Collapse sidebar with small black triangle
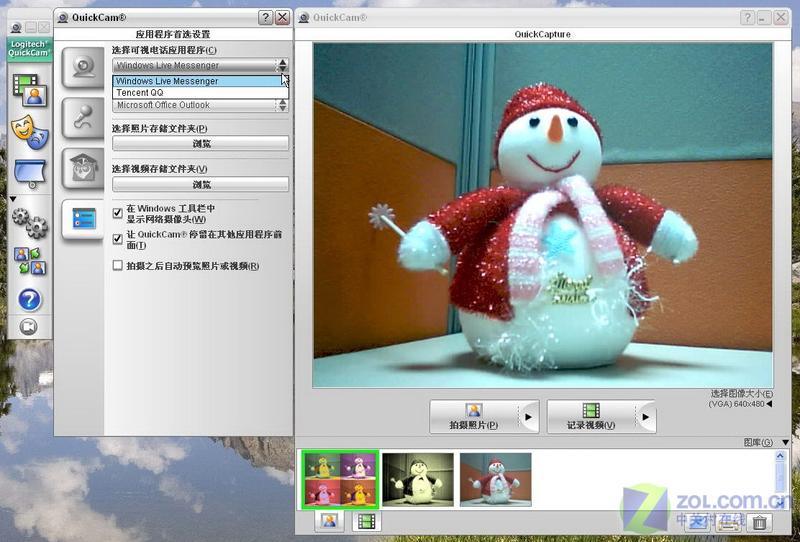Viewport: 800px width, 542px height. click(x=13, y=199)
